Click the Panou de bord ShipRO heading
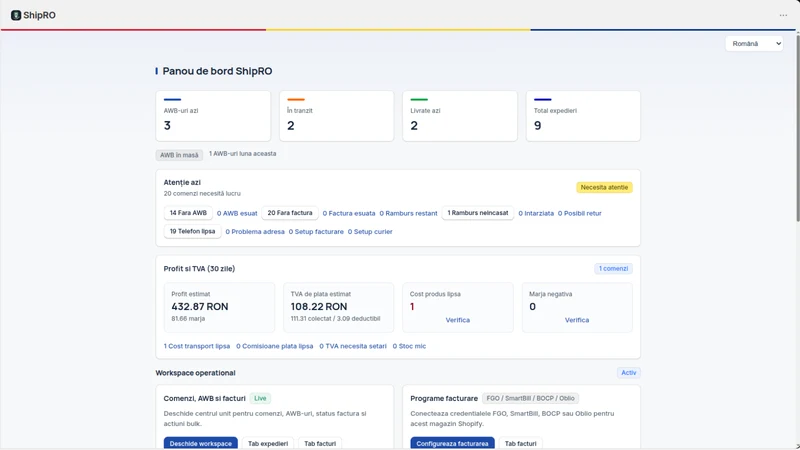Screen dimensions: 800x450 [217, 71]
